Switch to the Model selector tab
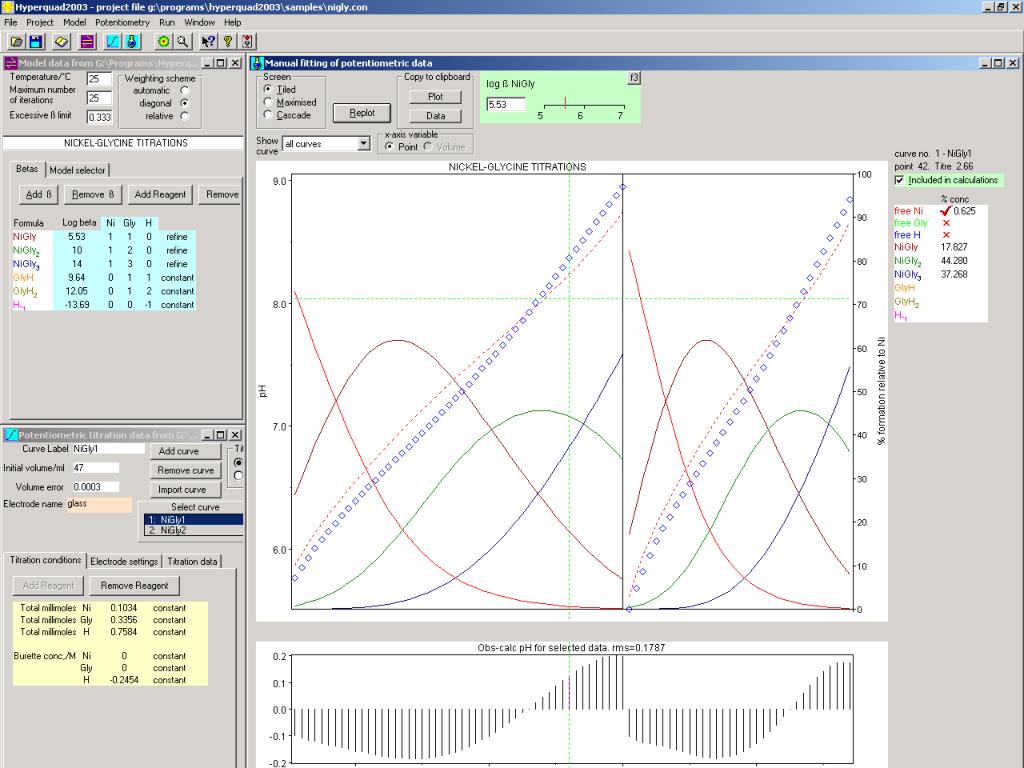The image size is (1024, 768). [77, 170]
